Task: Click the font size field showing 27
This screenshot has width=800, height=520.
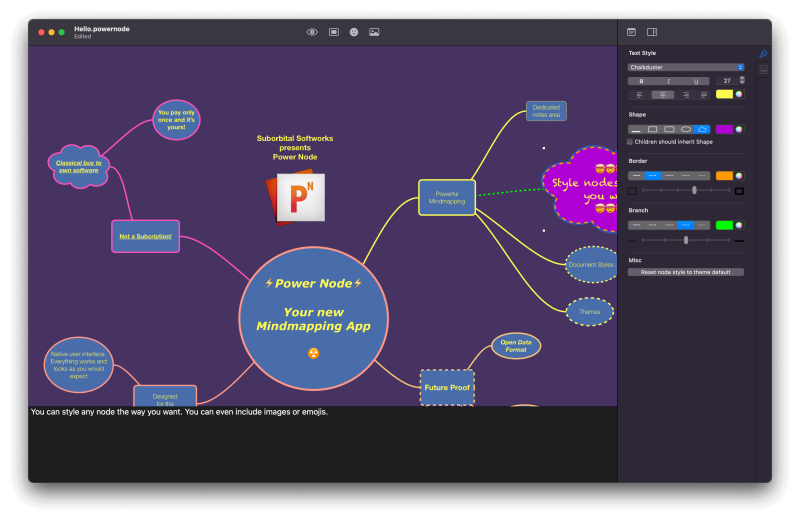Action: (727, 81)
